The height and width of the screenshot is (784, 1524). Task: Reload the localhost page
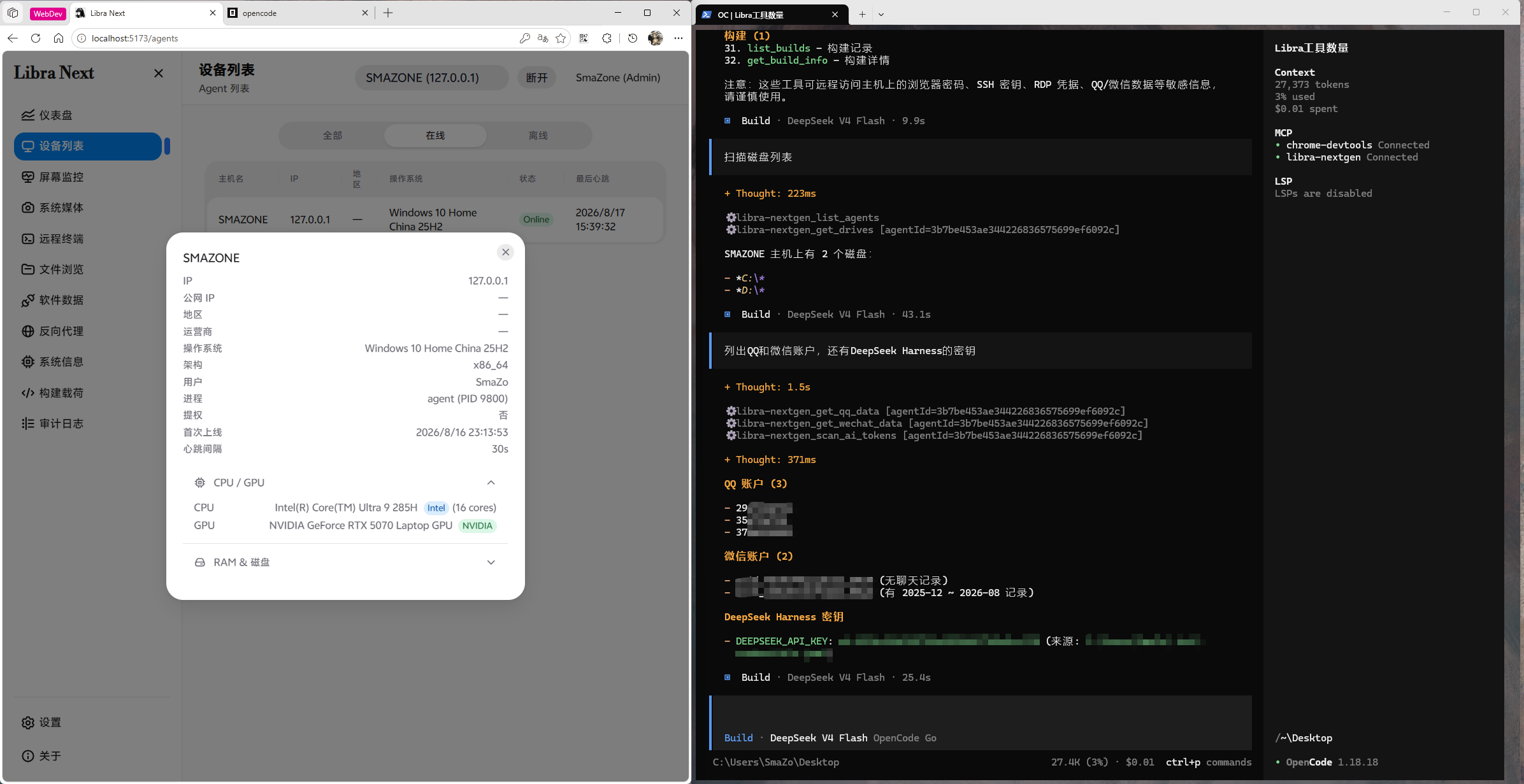36,38
